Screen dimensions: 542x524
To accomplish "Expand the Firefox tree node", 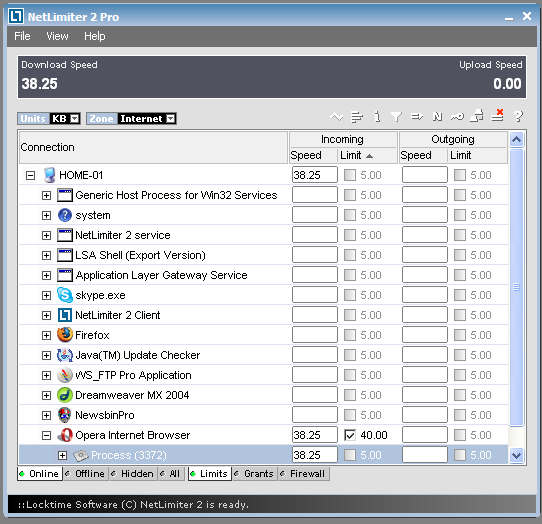I will tap(46, 335).
